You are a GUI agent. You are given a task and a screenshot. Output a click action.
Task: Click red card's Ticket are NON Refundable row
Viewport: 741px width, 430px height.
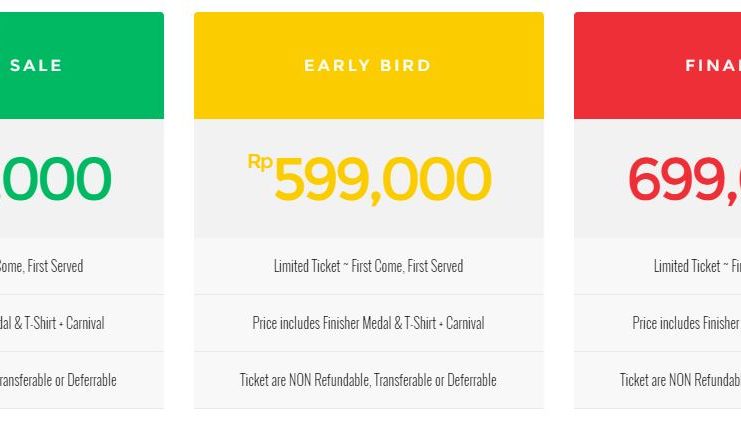pyautogui.click(x=657, y=380)
